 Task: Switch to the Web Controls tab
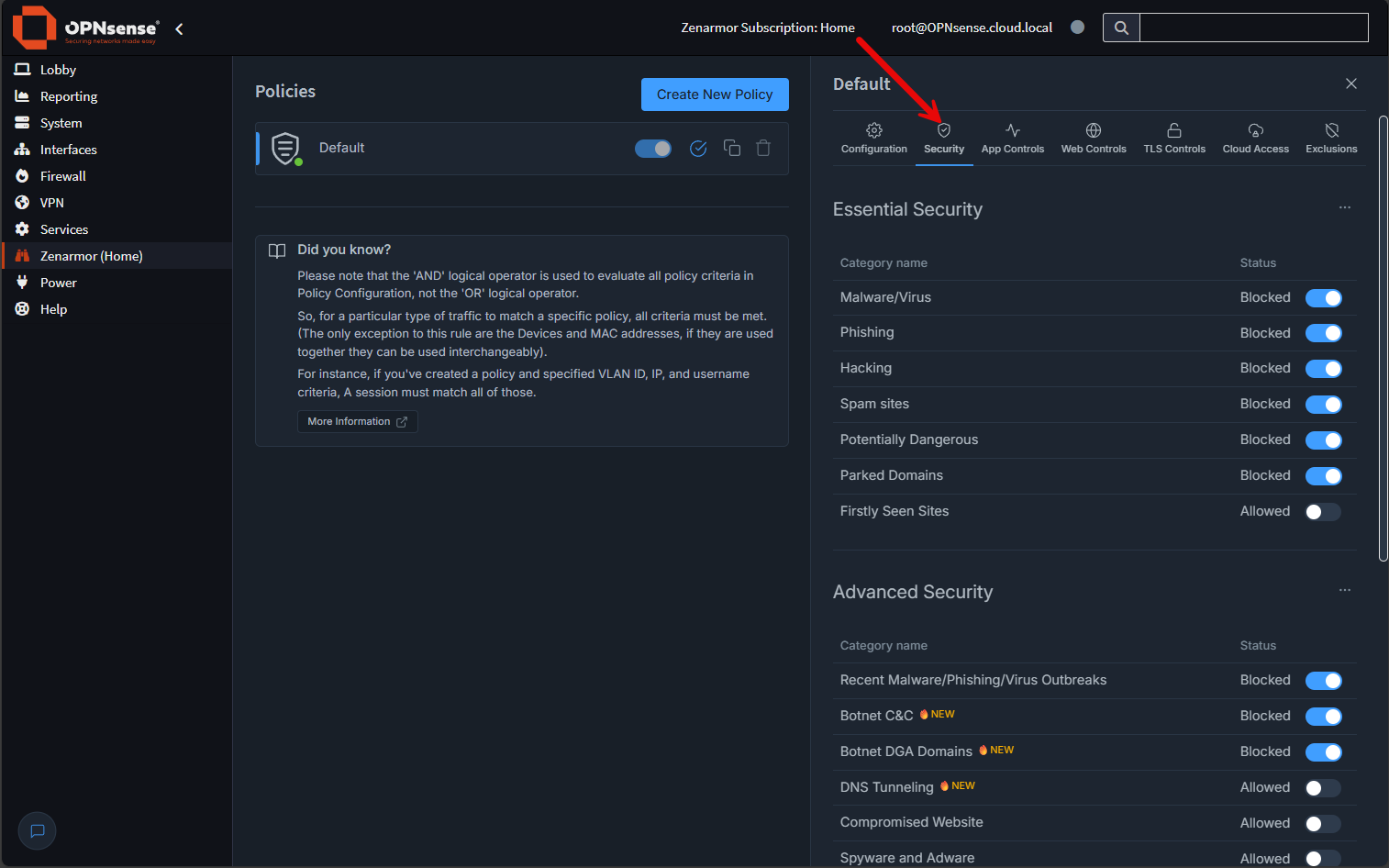(1093, 138)
